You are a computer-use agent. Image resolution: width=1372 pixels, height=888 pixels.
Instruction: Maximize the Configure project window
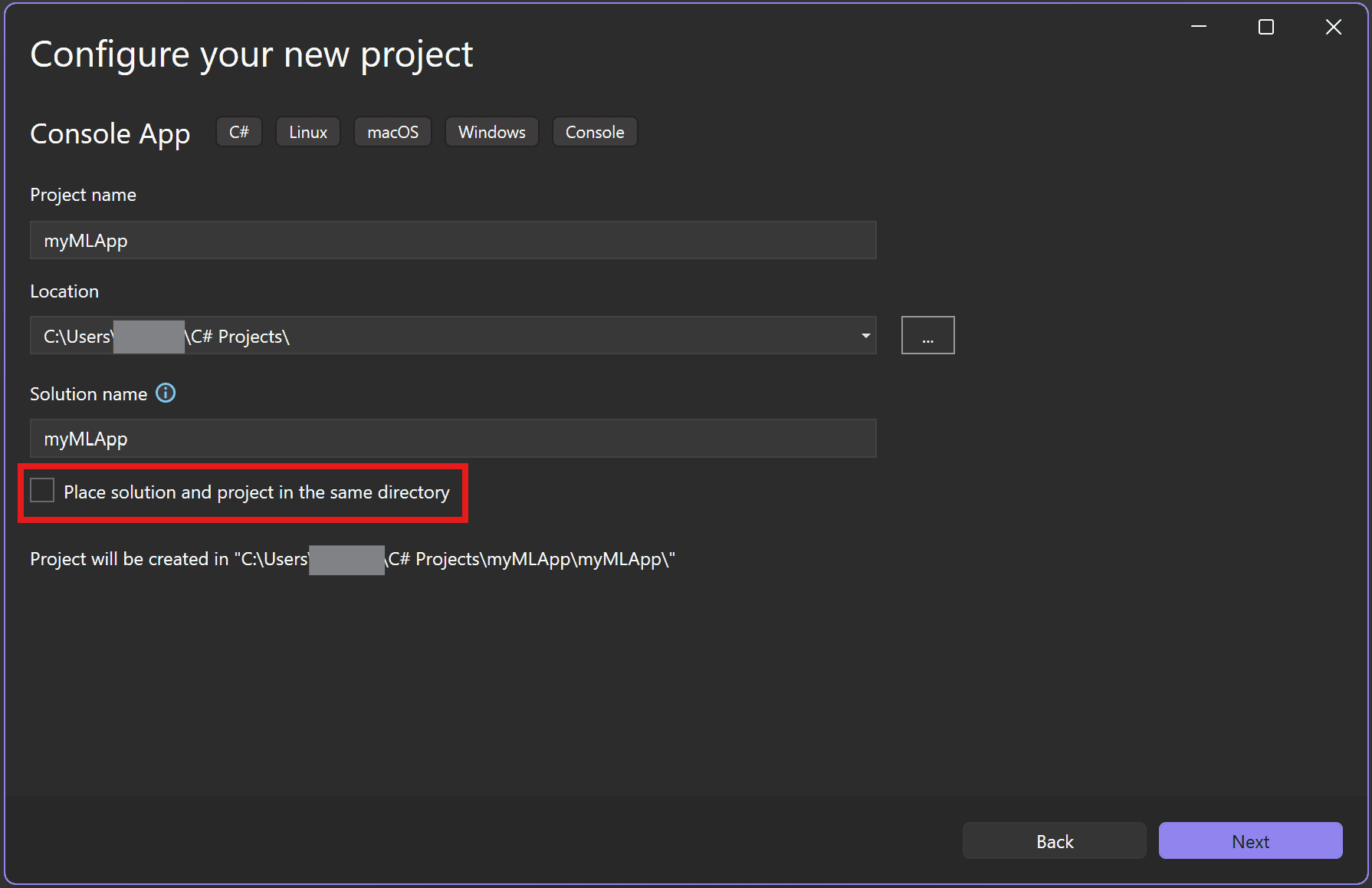pyautogui.click(x=1265, y=26)
